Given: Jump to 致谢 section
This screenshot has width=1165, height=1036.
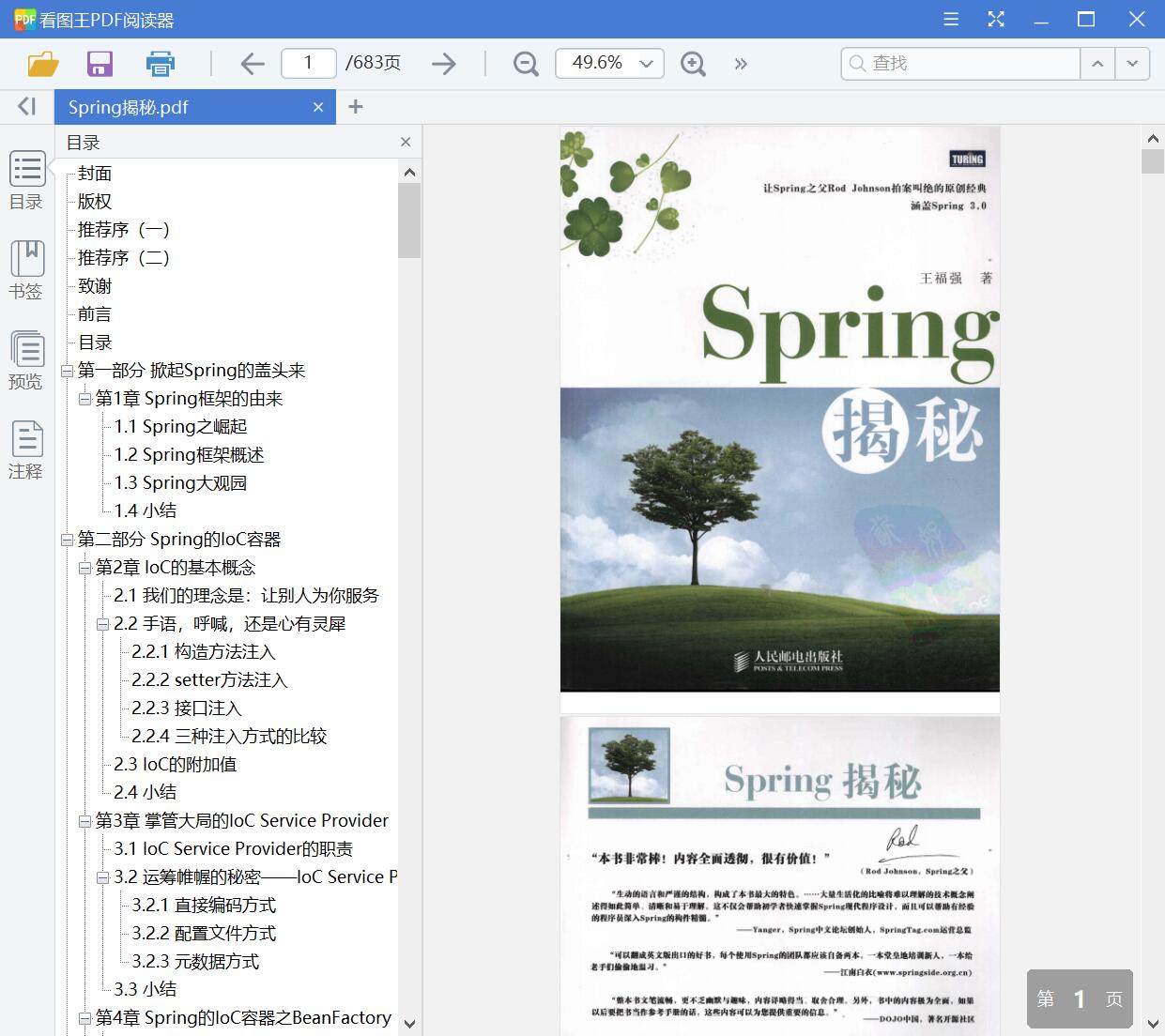Looking at the screenshot, I should 95,286.
